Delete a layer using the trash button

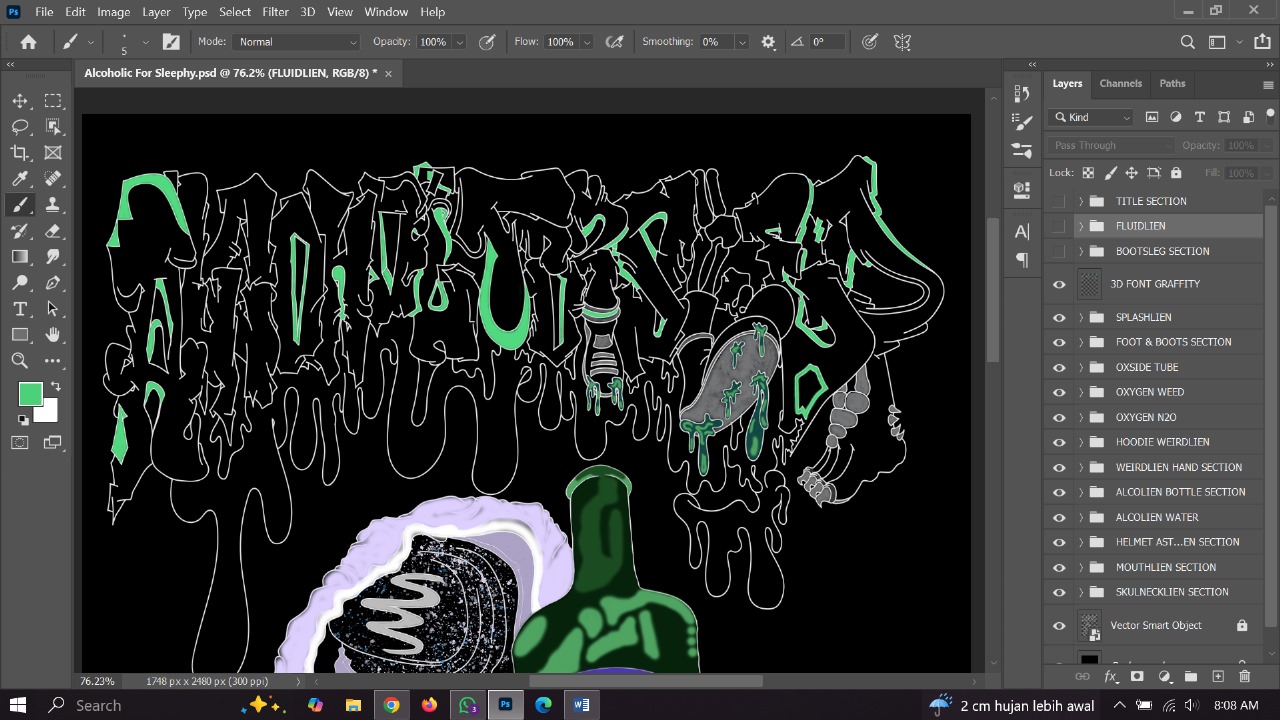click(x=1244, y=677)
